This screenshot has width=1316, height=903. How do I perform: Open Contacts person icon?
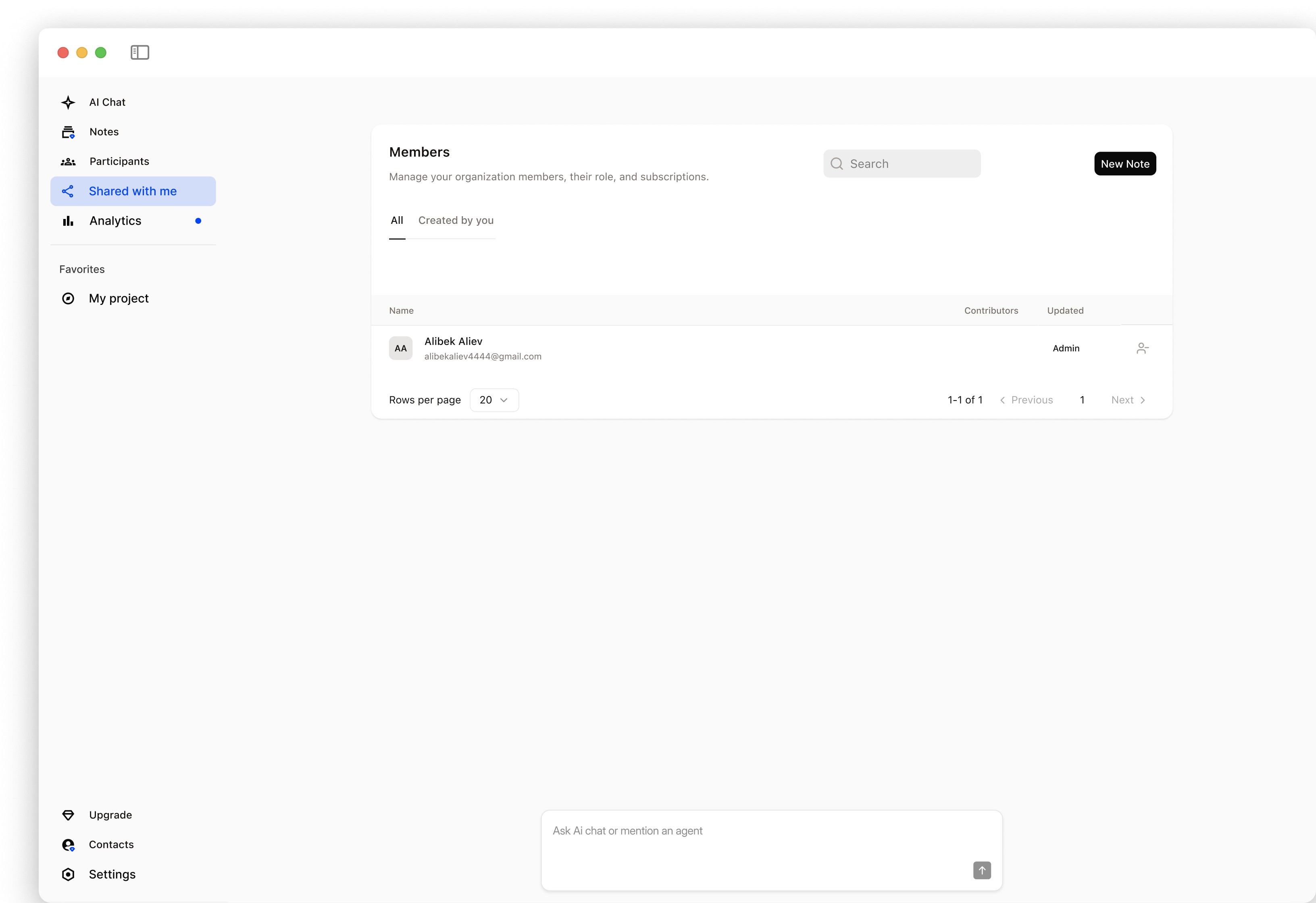point(68,845)
